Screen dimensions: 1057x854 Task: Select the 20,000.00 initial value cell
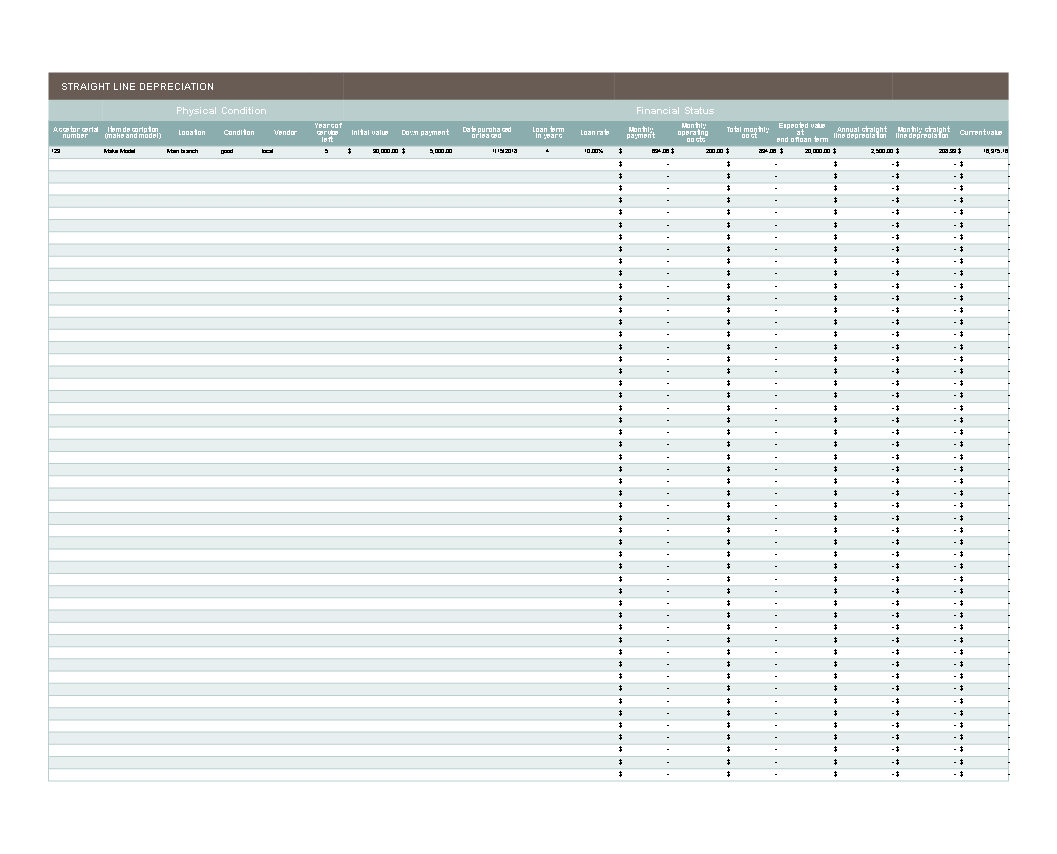click(x=373, y=151)
